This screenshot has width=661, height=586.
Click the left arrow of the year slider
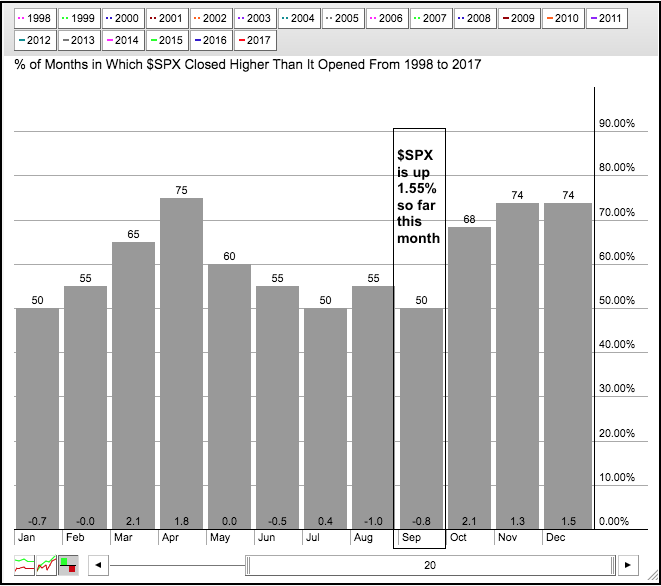98,566
